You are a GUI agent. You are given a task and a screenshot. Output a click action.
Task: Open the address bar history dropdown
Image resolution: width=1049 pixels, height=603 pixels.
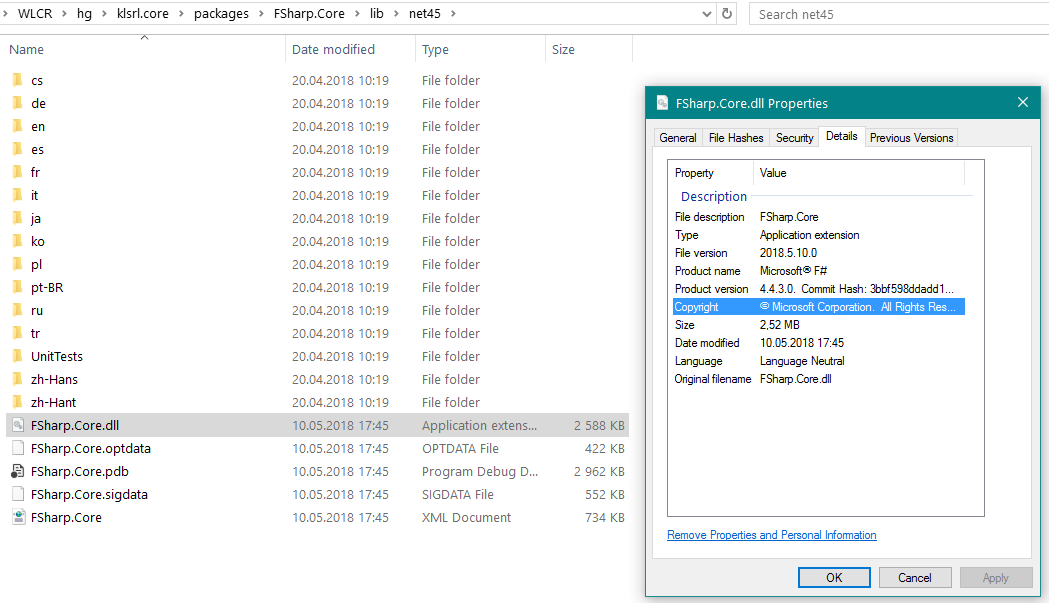pyautogui.click(x=706, y=13)
